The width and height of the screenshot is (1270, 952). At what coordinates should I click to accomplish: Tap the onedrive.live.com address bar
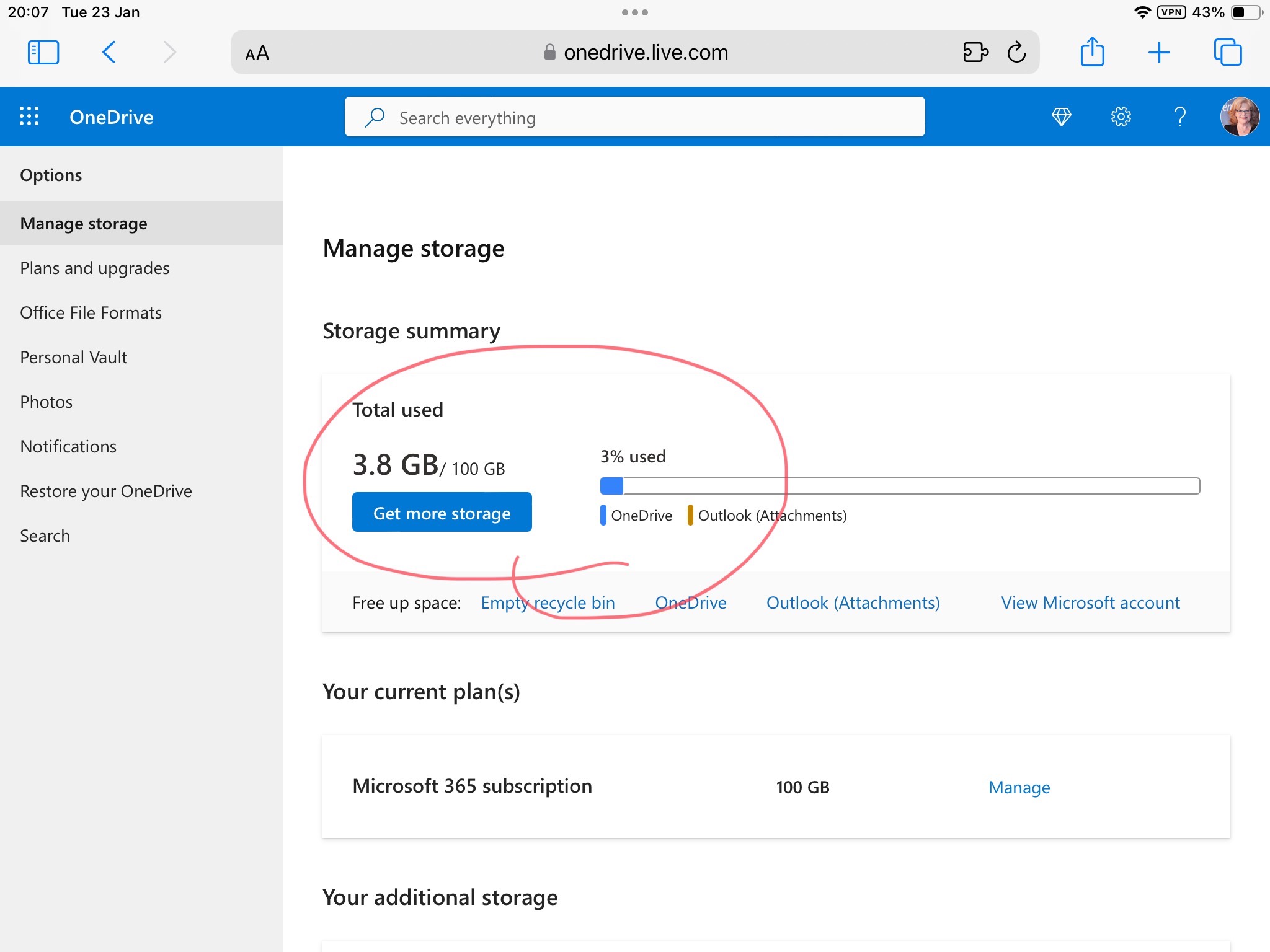(x=635, y=53)
